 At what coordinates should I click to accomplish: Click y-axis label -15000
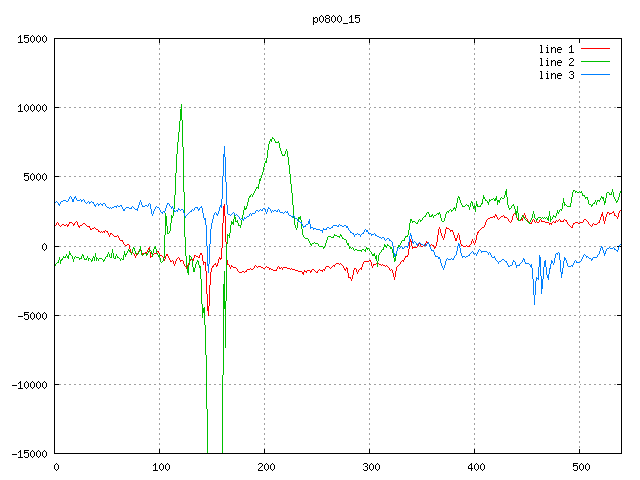coord(29,454)
